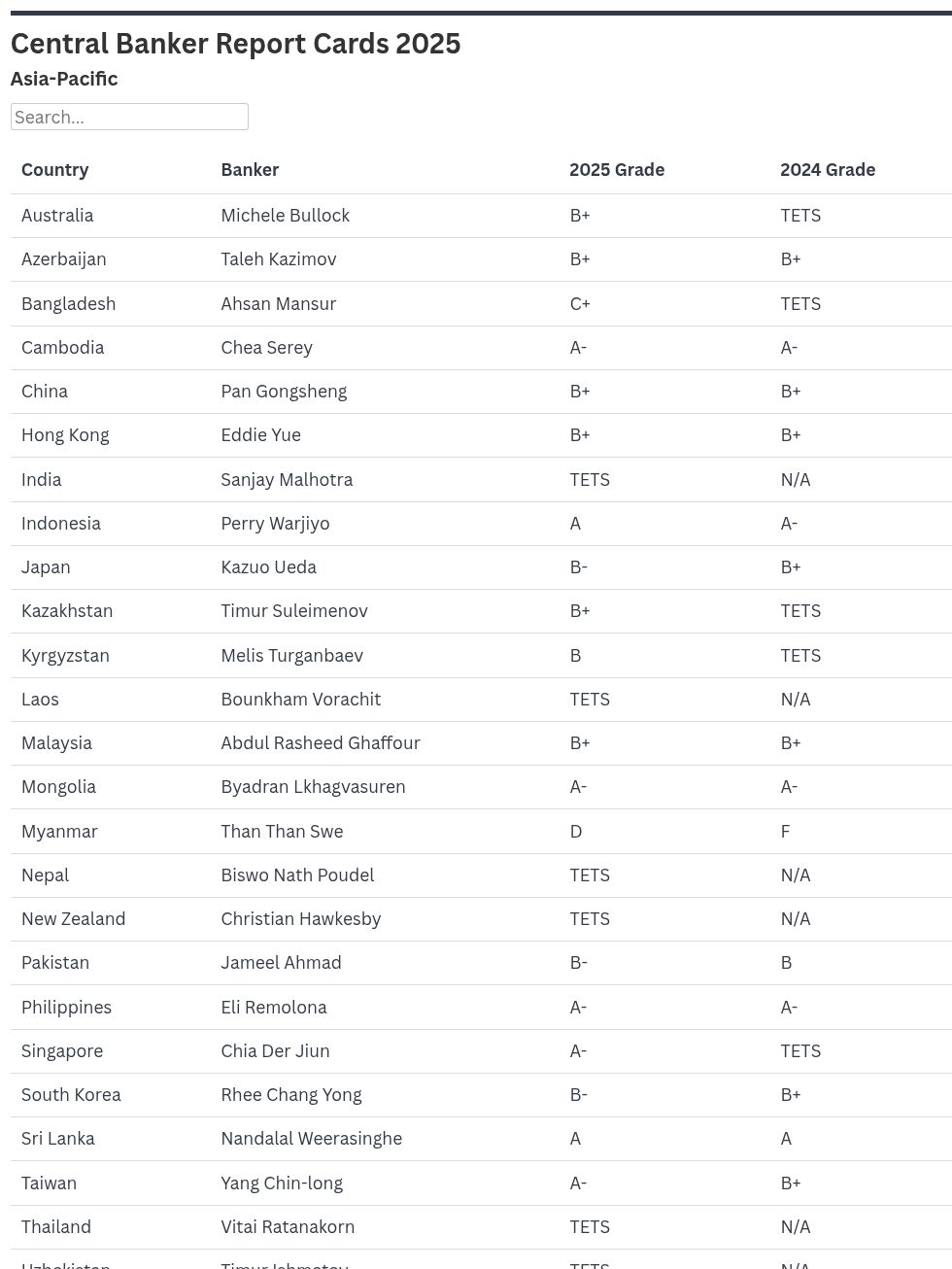Click banker name Michele Bullock
Viewport: 952px width, 1269px height.
click(285, 216)
